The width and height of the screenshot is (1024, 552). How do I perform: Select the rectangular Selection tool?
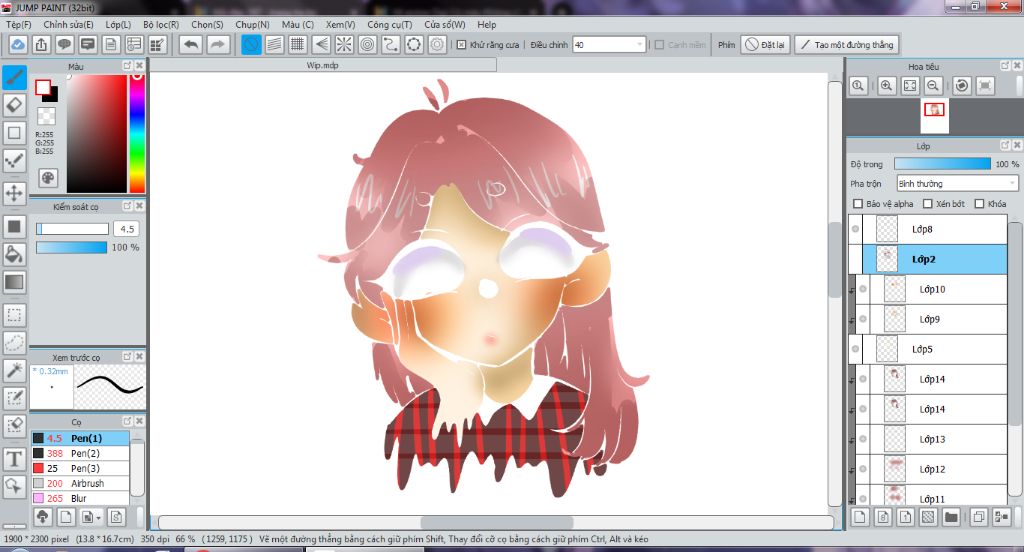click(14, 315)
